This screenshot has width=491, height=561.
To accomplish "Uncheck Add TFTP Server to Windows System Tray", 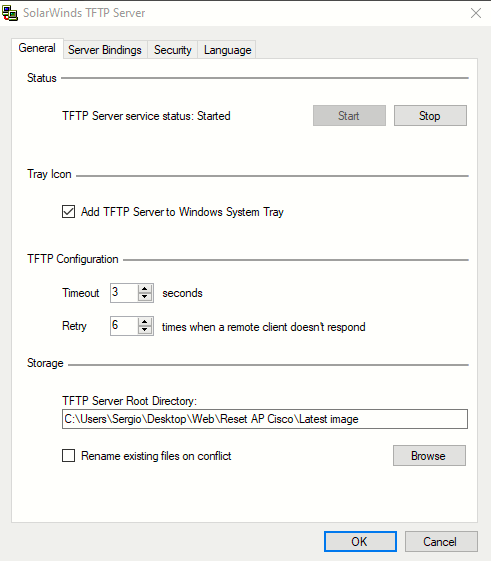I will tap(68, 211).
